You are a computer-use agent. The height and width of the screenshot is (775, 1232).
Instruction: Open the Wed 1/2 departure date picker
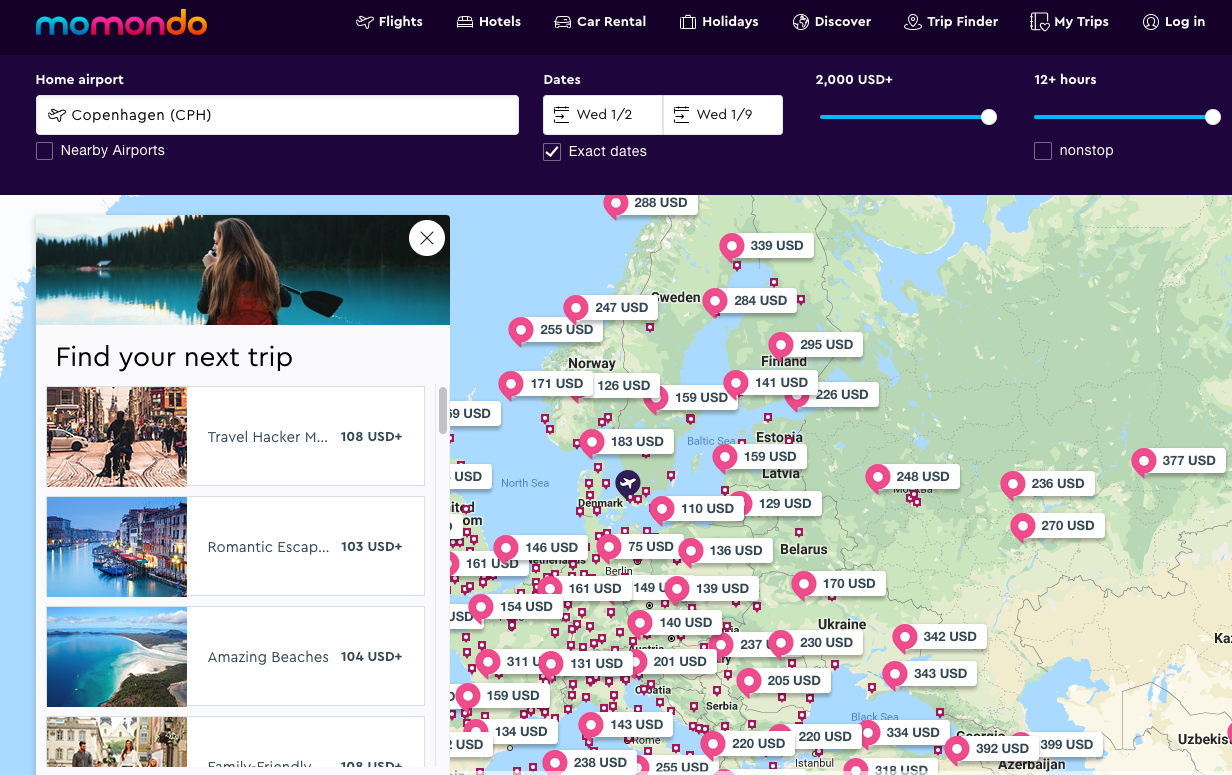coord(603,115)
